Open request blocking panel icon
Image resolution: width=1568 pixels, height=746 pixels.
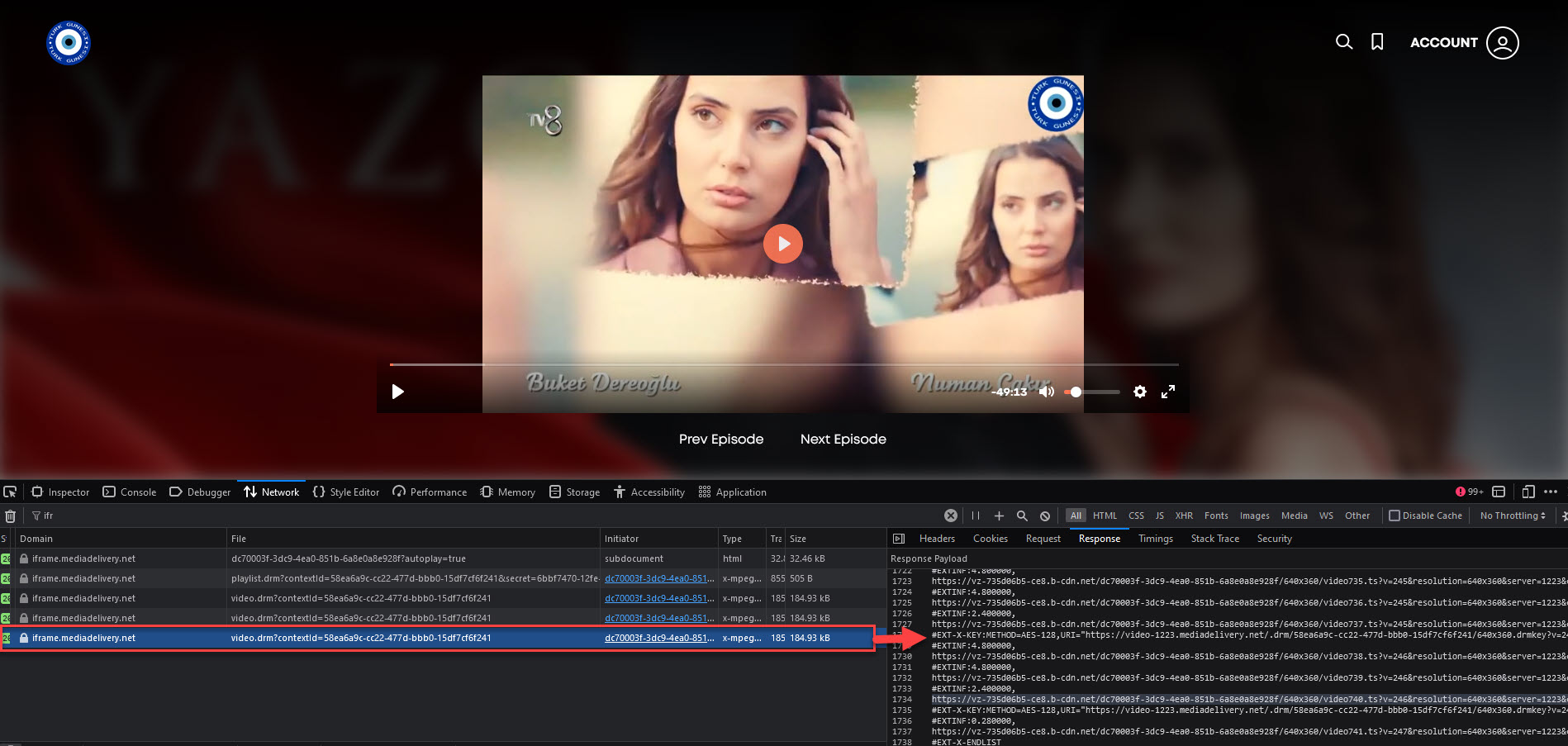[x=1045, y=516]
